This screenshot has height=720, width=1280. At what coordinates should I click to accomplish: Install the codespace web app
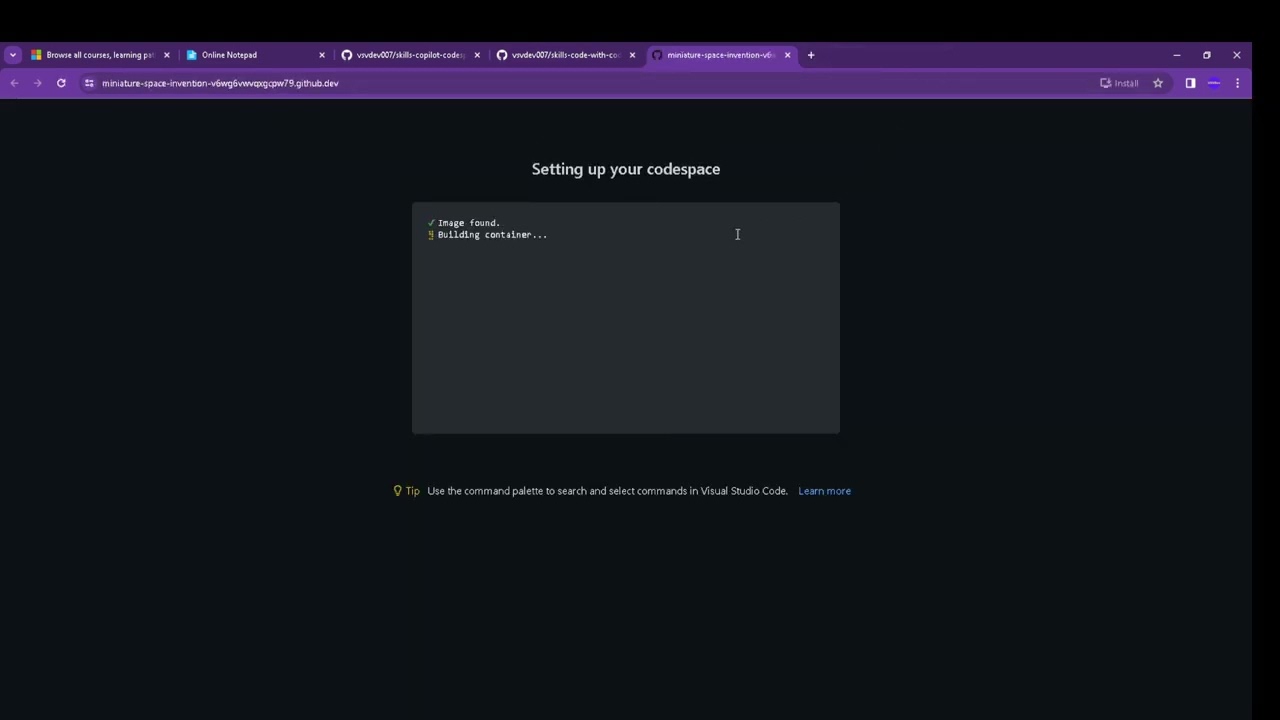pyautogui.click(x=1119, y=83)
